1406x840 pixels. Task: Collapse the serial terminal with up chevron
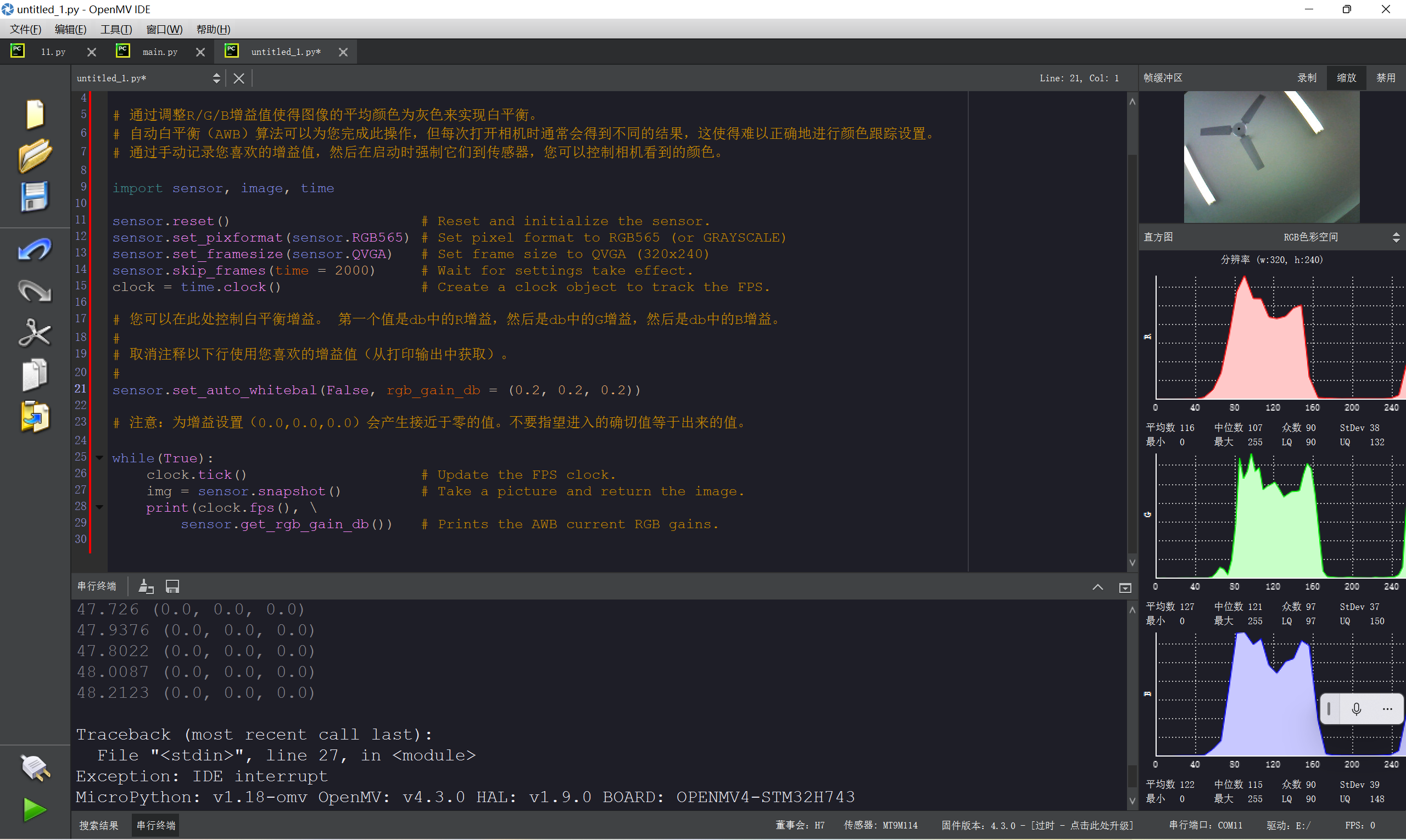pos(1097,587)
